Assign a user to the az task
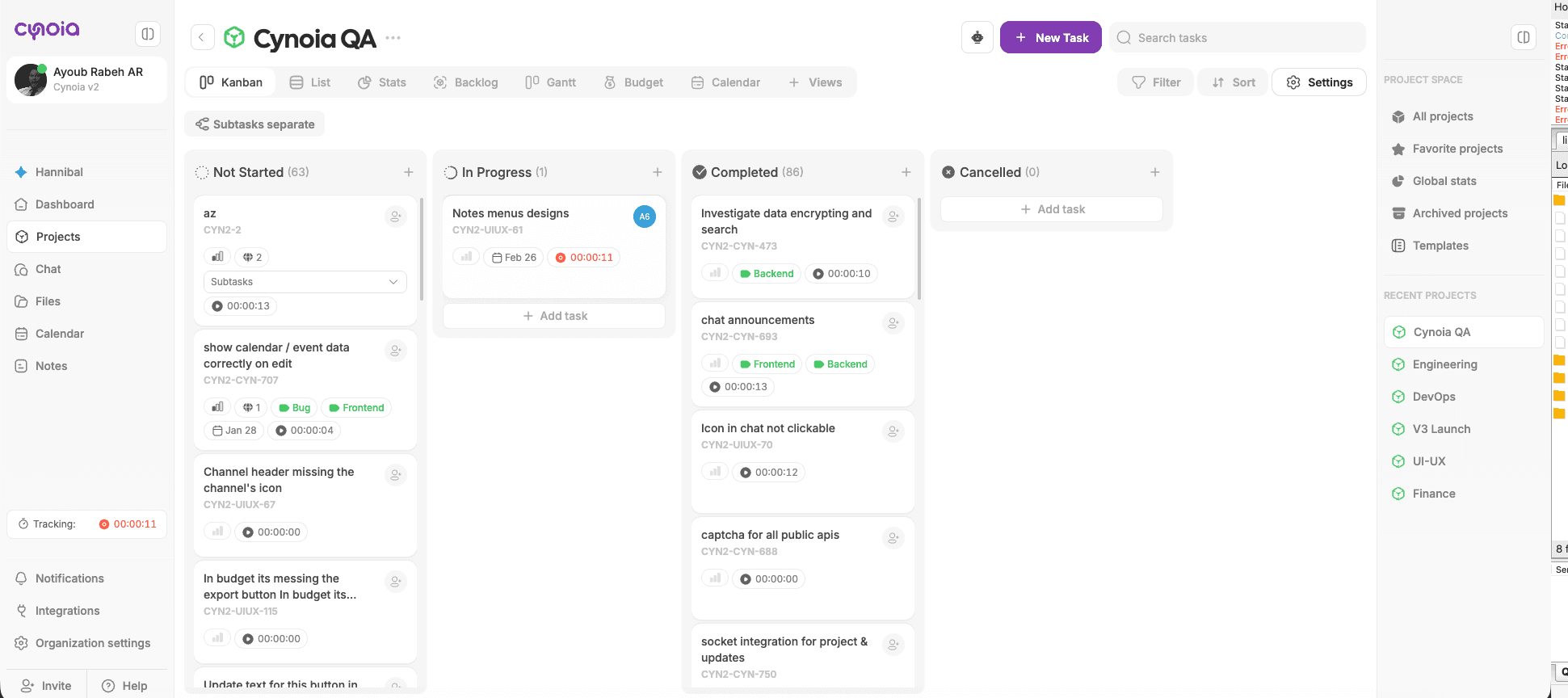The width and height of the screenshot is (1568, 698). (396, 217)
